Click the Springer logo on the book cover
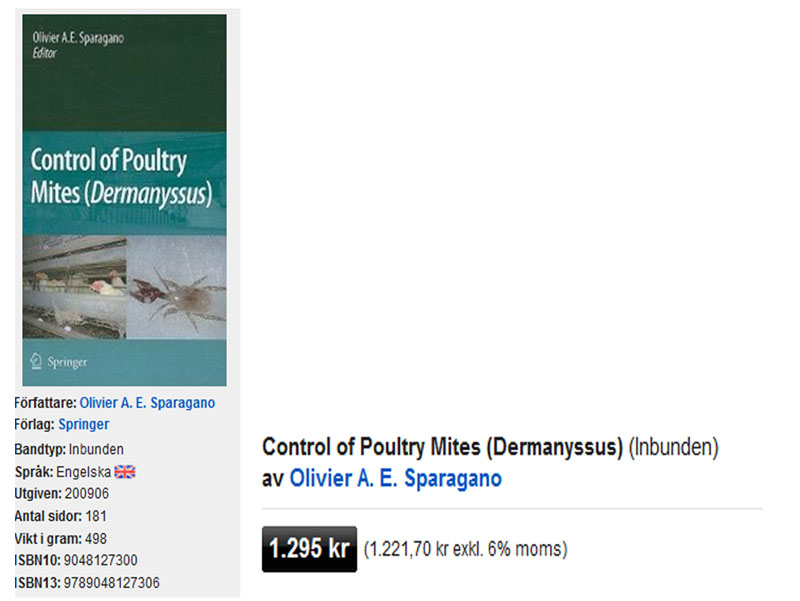 click(x=61, y=361)
